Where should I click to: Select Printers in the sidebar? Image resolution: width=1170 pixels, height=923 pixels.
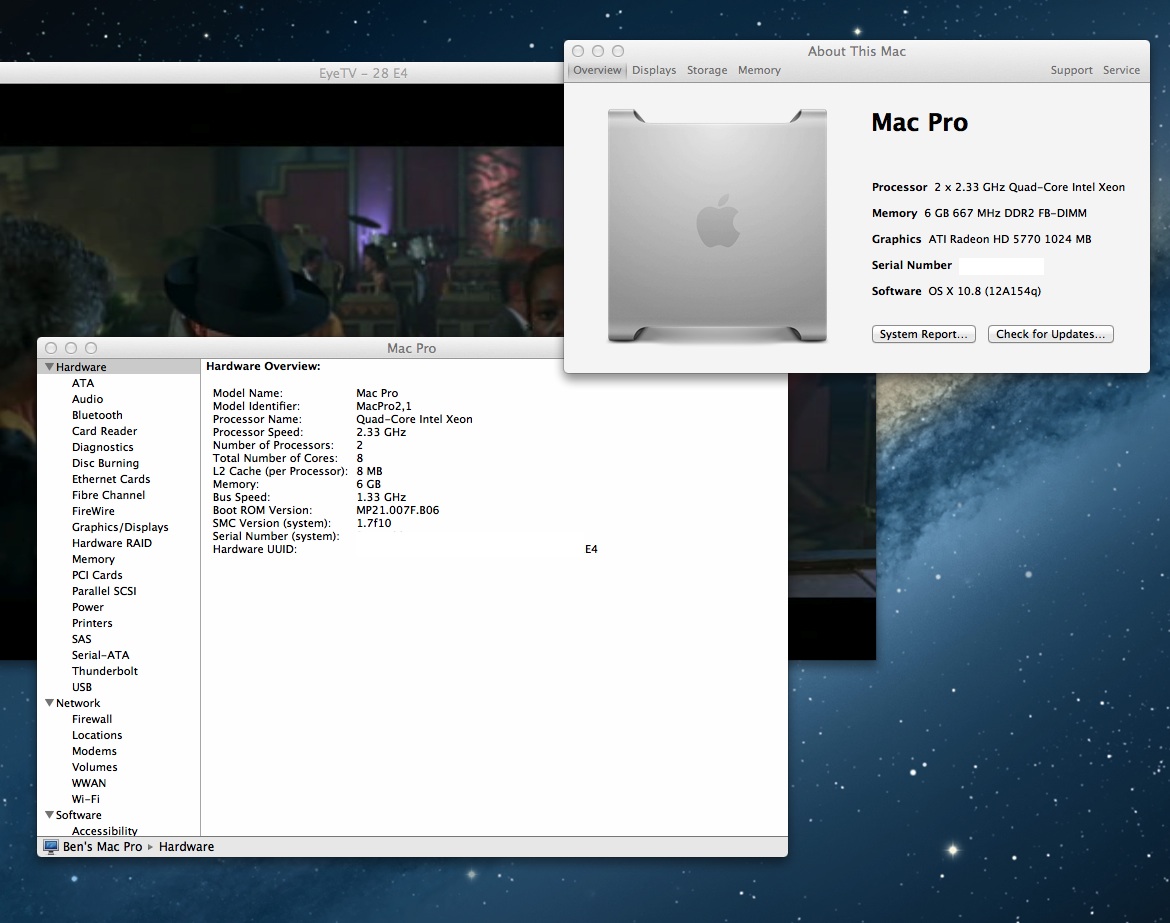[x=92, y=623]
